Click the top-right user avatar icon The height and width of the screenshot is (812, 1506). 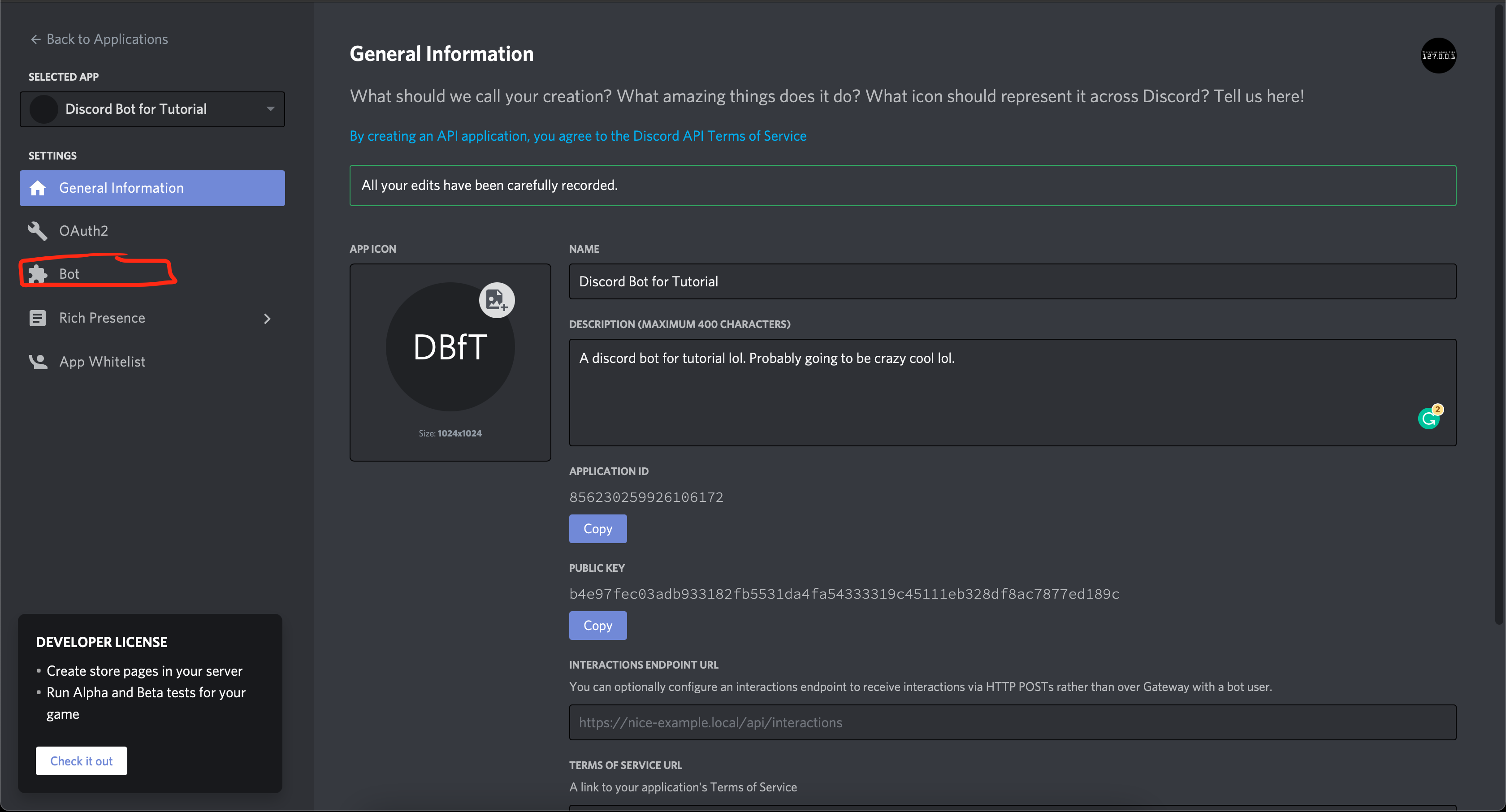(1438, 54)
